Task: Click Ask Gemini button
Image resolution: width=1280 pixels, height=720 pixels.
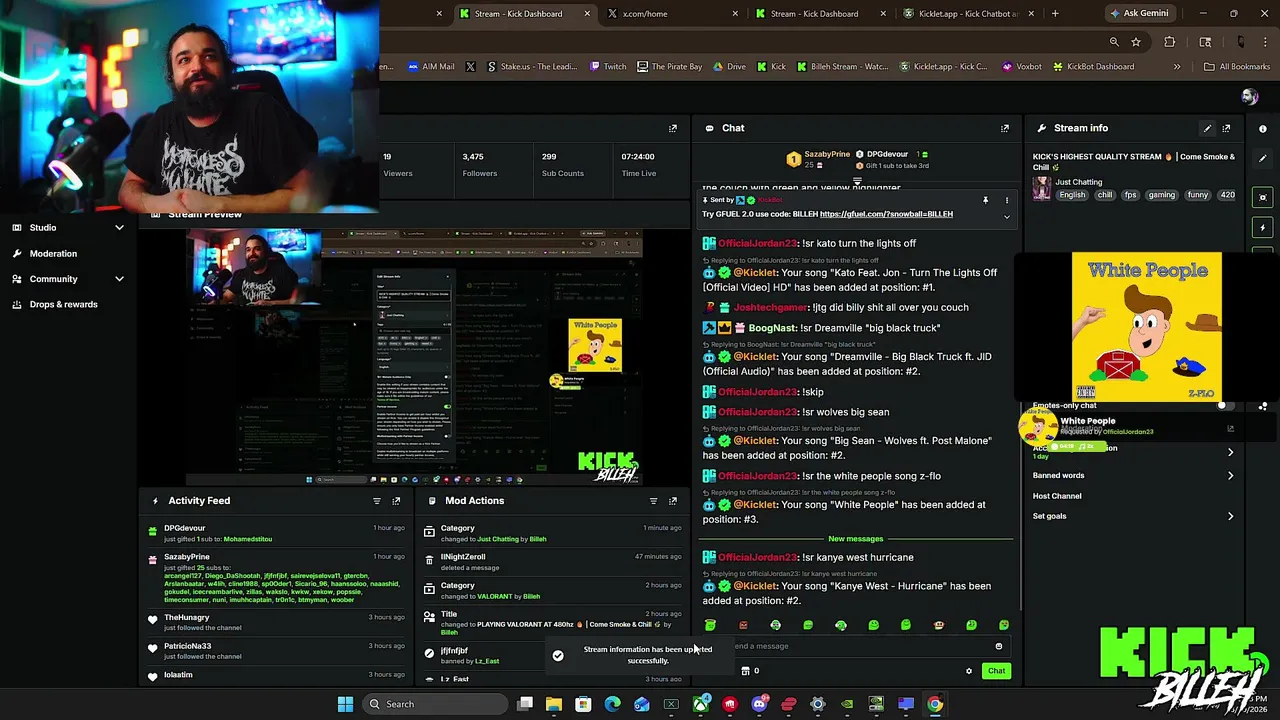Action: click(x=1138, y=14)
